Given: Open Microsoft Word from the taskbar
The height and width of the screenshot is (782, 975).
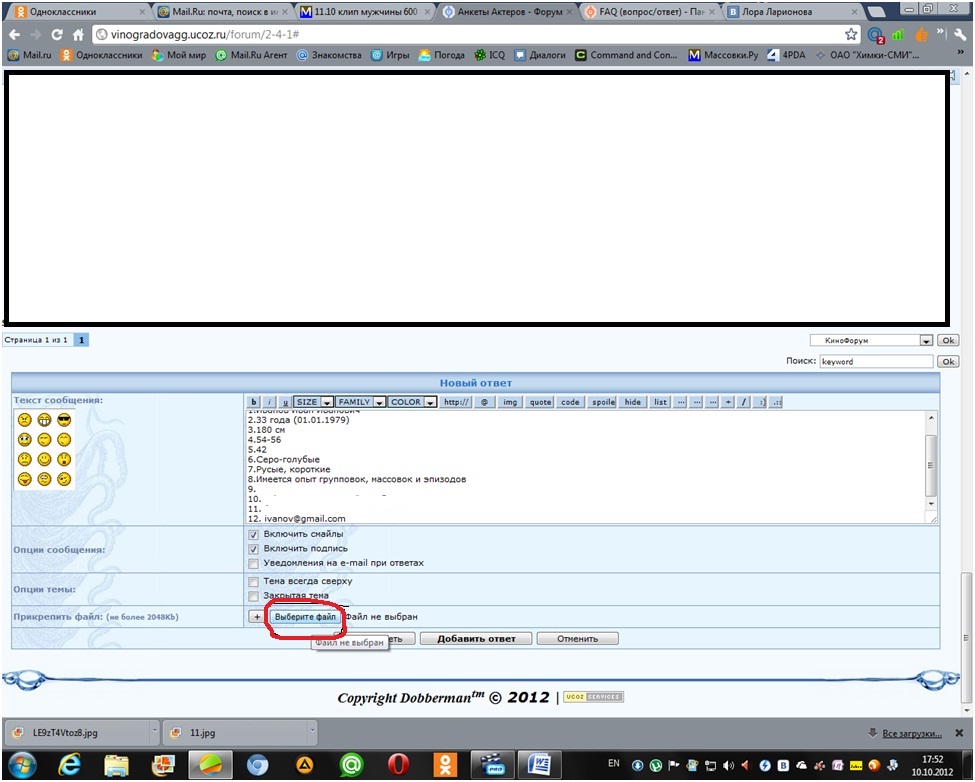Looking at the screenshot, I should coord(538,765).
